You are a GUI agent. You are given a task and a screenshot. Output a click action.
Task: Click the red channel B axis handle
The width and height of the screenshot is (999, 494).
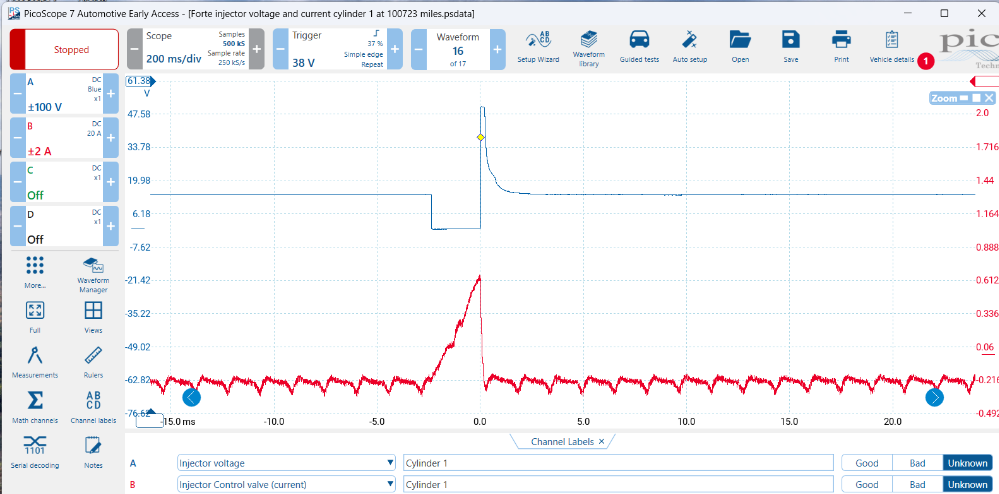pos(984,81)
